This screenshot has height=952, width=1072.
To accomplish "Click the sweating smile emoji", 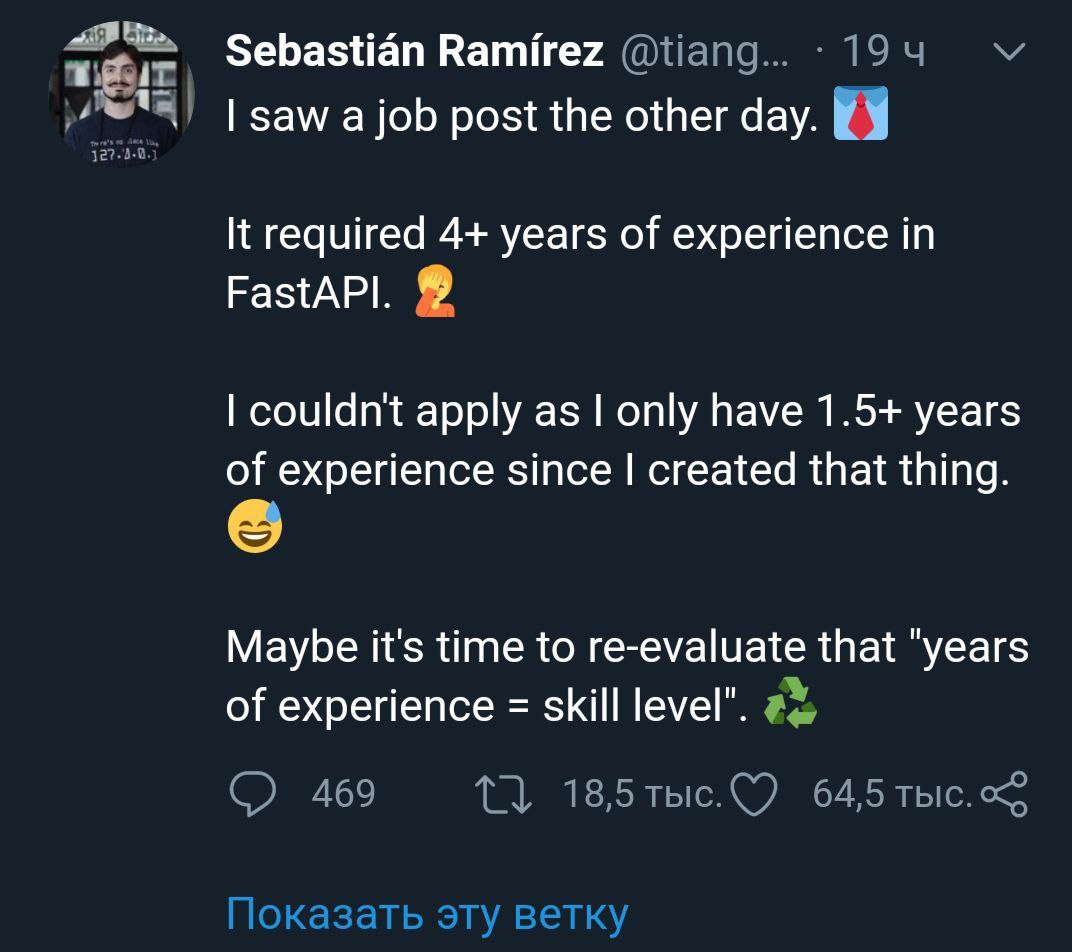I will 255,529.
